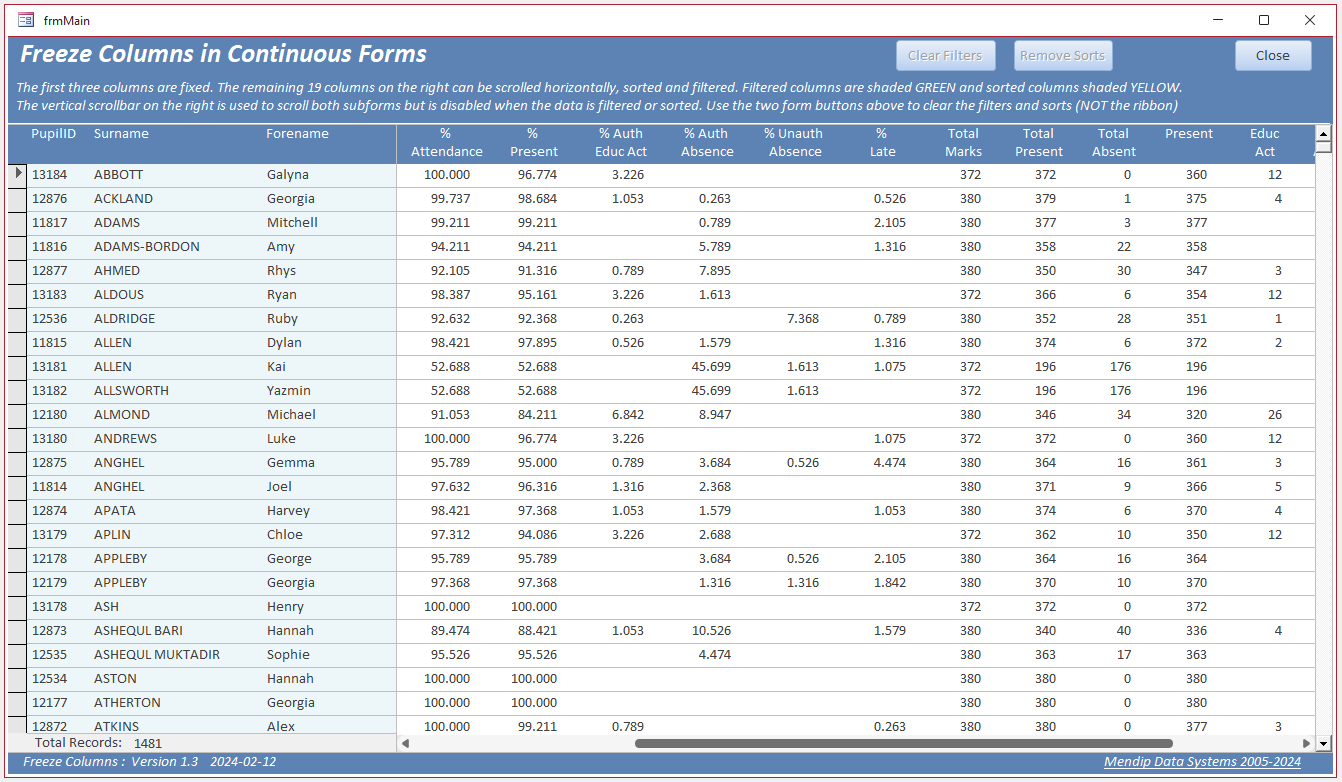
Task: Click the % Auth Absence value 10.526
Action: pyautogui.click(x=711, y=631)
